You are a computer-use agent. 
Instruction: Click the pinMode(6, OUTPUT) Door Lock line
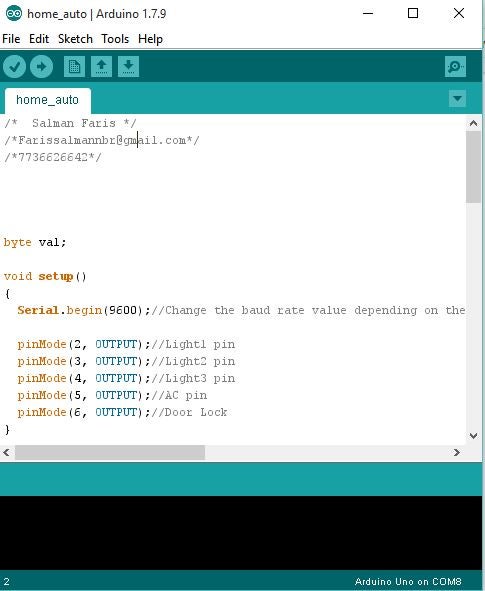click(x=122, y=412)
